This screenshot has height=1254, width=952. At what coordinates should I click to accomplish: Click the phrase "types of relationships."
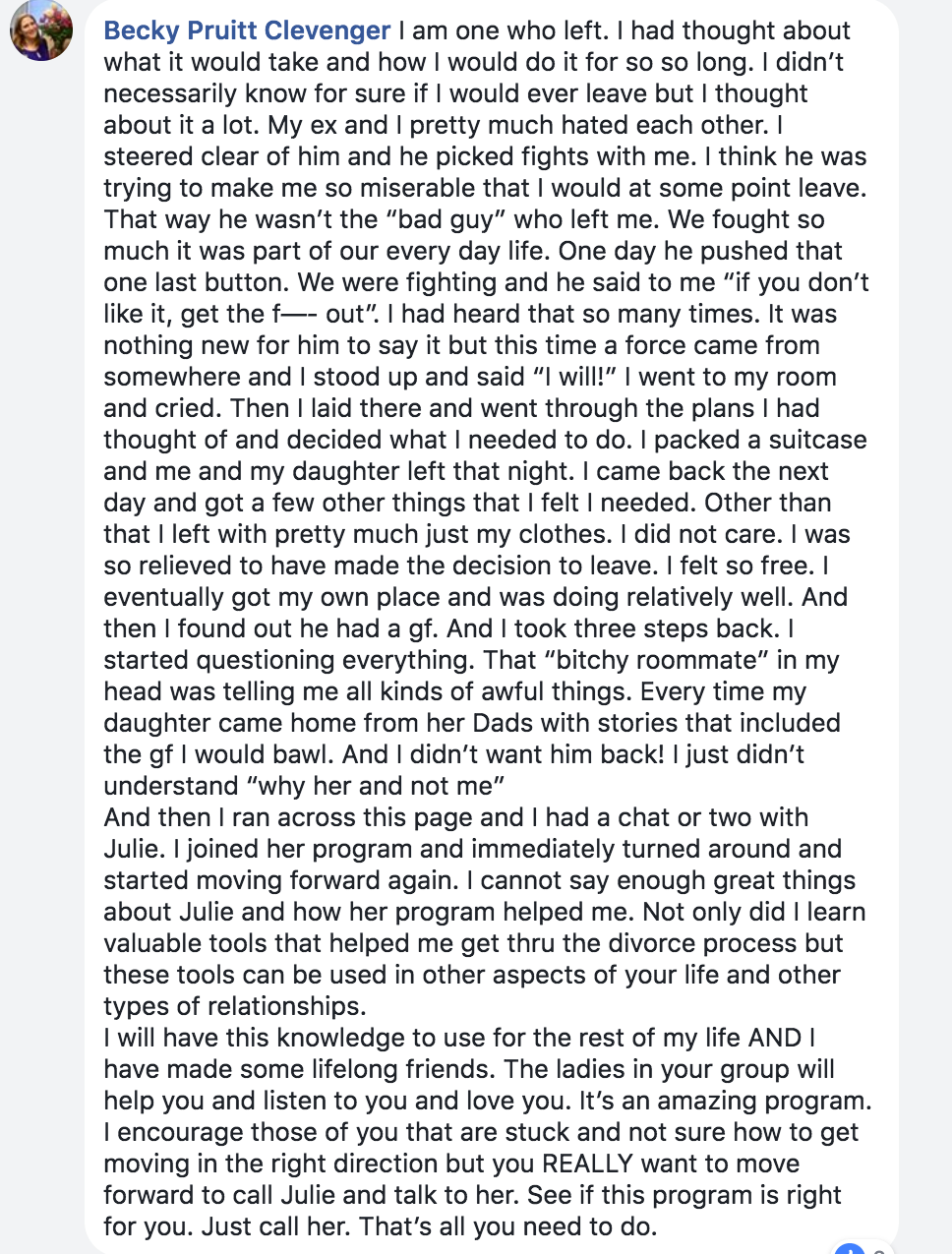pos(235,1006)
